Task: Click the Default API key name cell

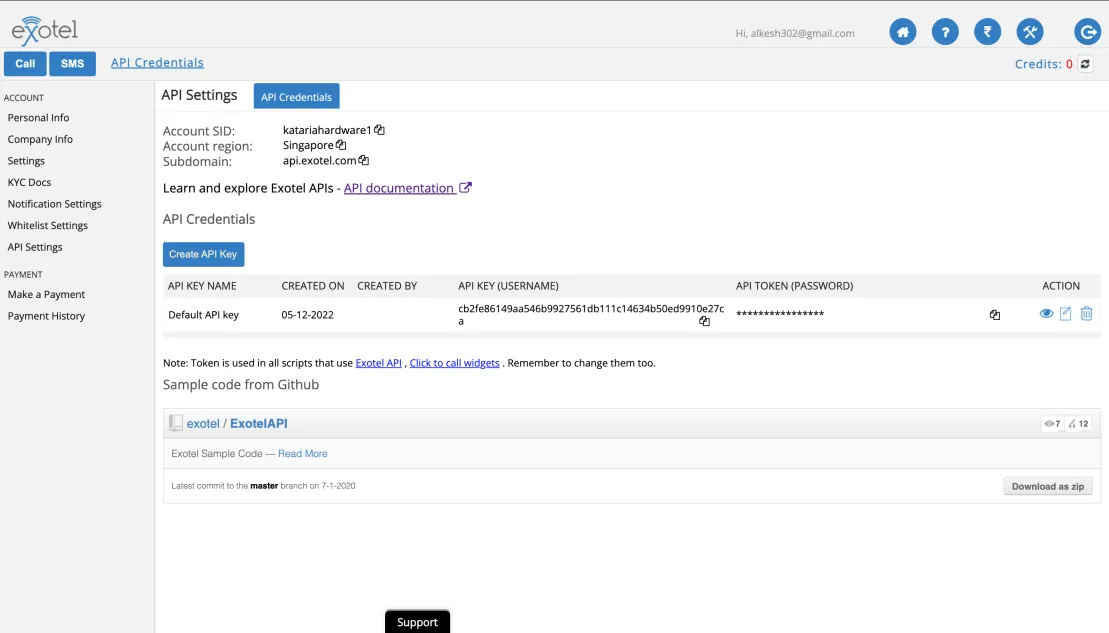Action: click(204, 315)
